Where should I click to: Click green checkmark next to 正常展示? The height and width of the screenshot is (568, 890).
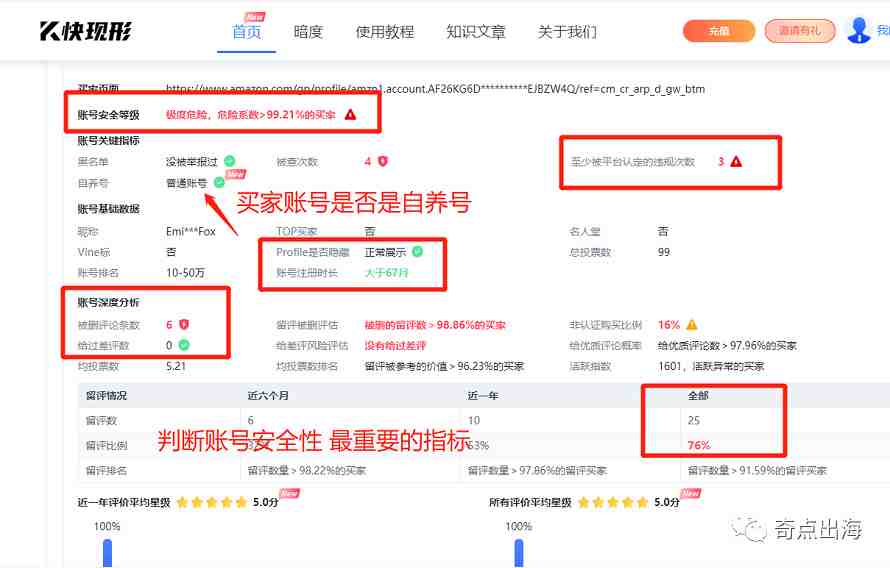(x=418, y=252)
